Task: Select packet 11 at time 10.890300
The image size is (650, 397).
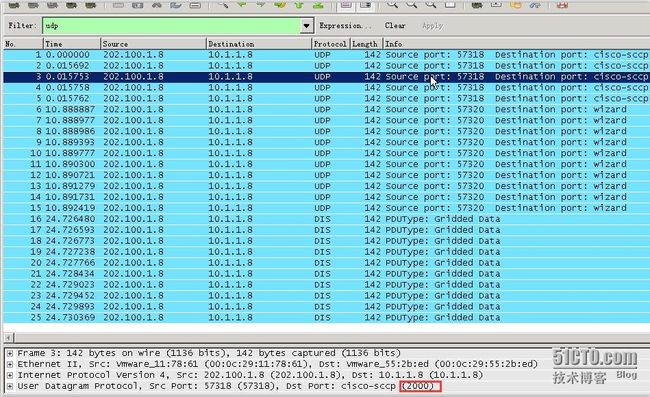Action: coord(327,164)
